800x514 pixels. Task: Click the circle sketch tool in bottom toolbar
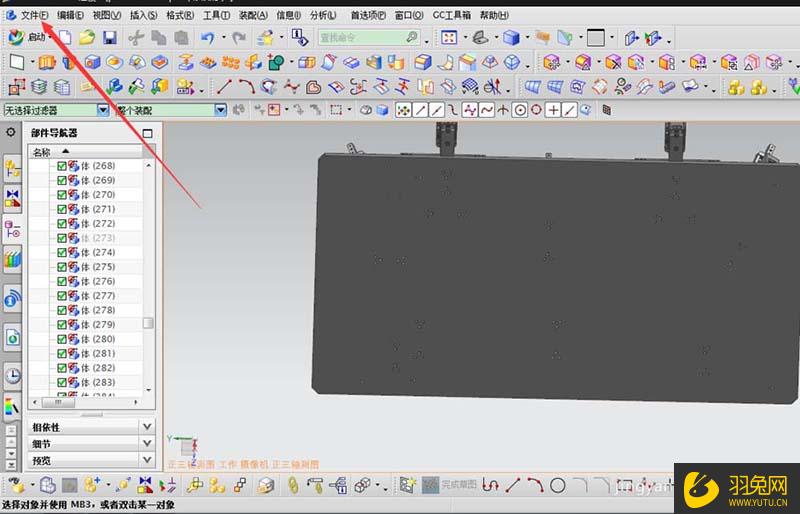pyautogui.click(x=558, y=485)
